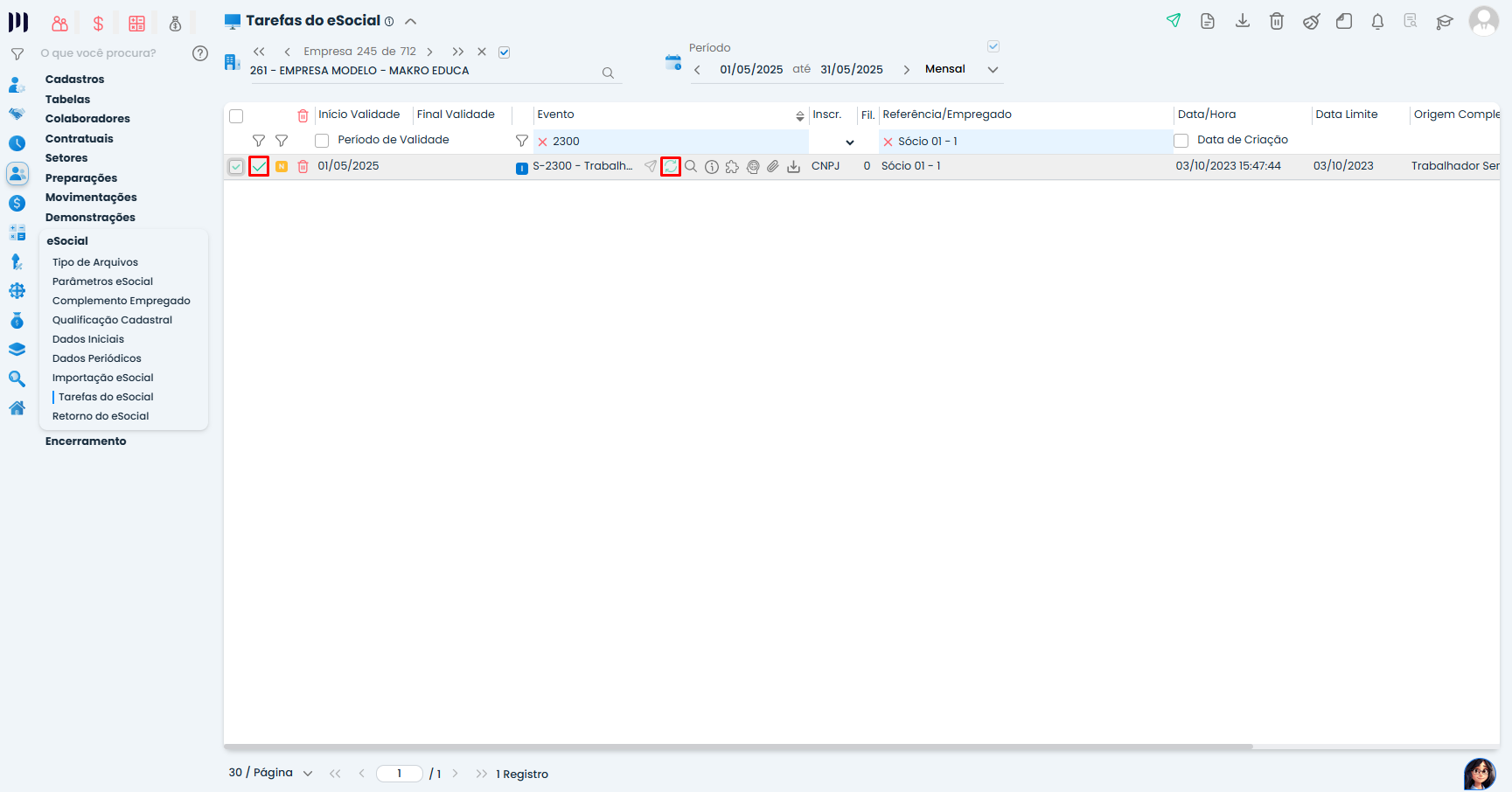This screenshot has height=792, width=1512.
Task: Click the green paper-plane send icon in the top toolbar
Action: [1174, 21]
